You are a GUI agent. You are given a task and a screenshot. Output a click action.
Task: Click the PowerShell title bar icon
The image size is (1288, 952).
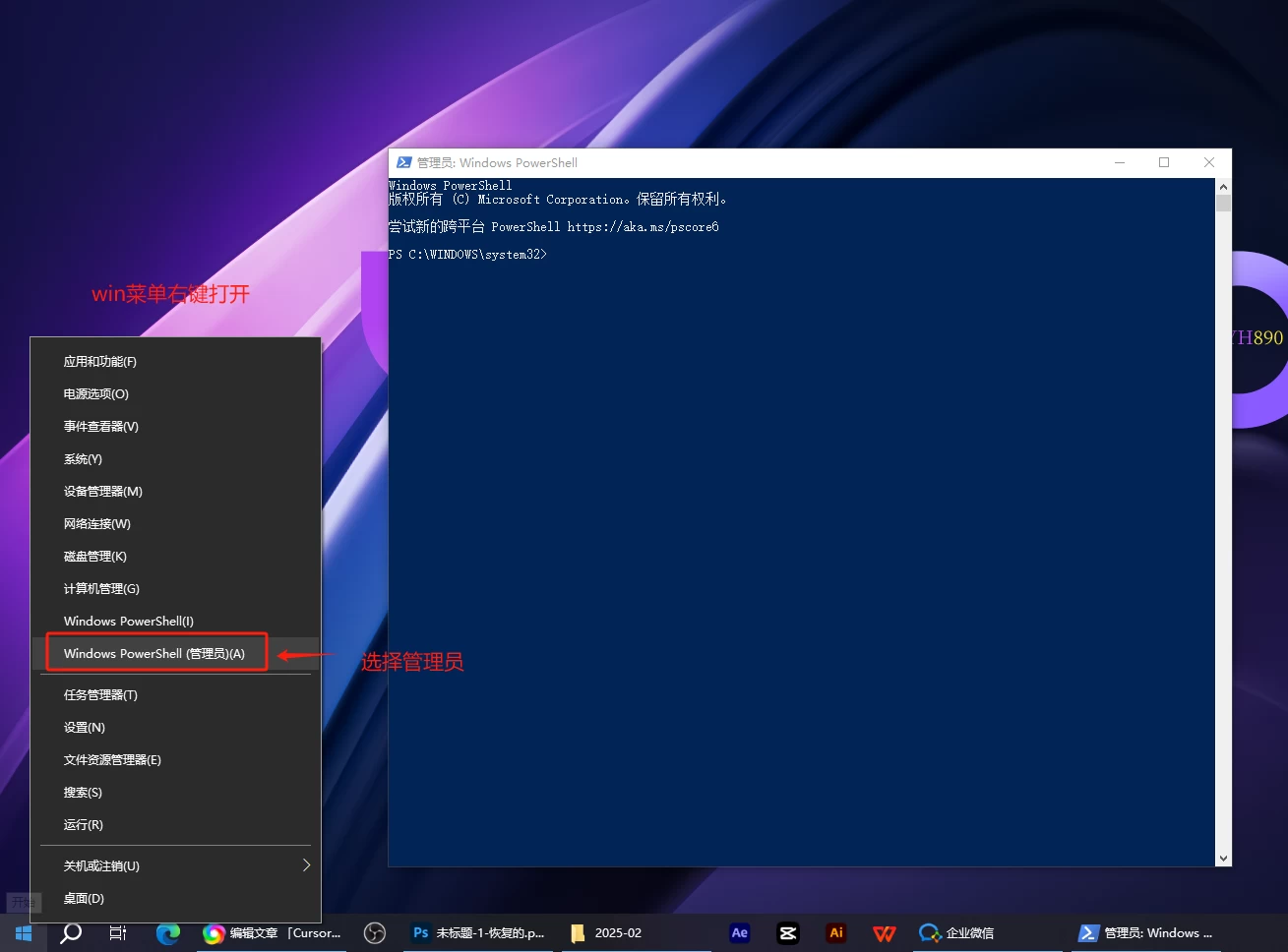point(403,162)
